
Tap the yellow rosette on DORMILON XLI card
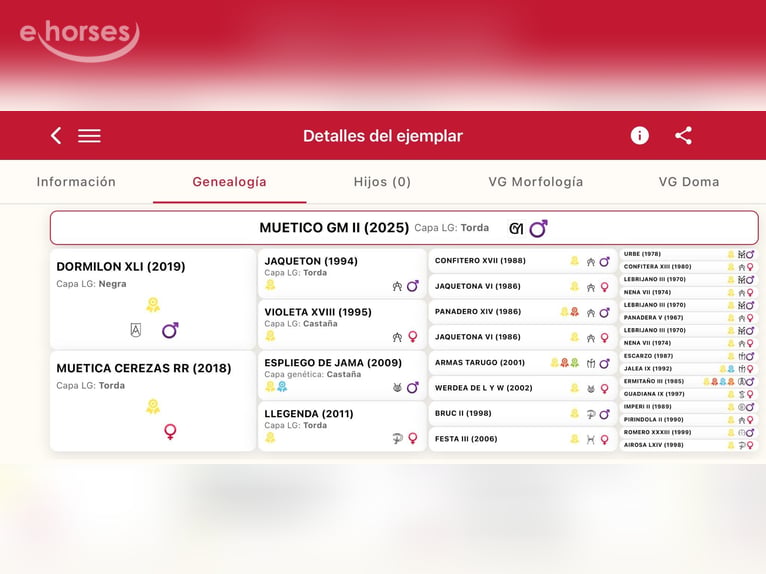[153, 305]
